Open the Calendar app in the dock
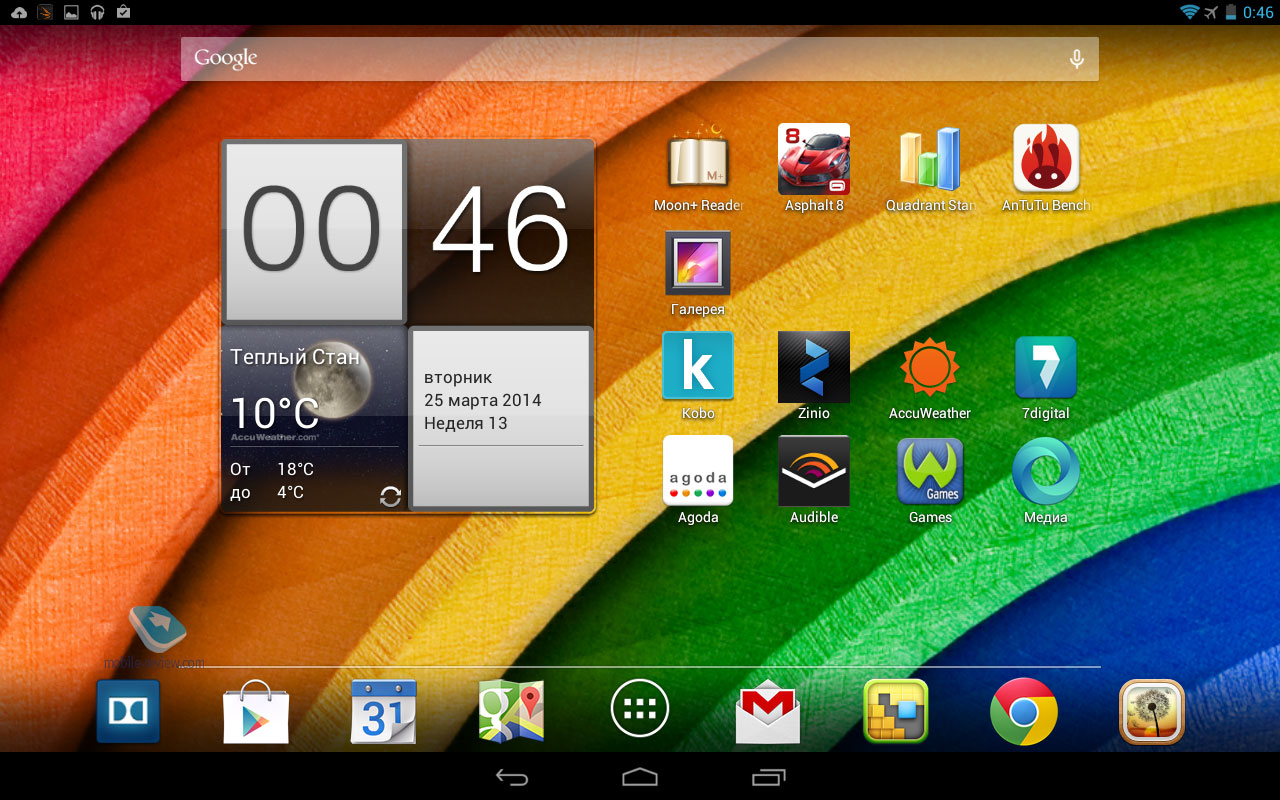Screen dimensions: 1280x800 point(384,711)
